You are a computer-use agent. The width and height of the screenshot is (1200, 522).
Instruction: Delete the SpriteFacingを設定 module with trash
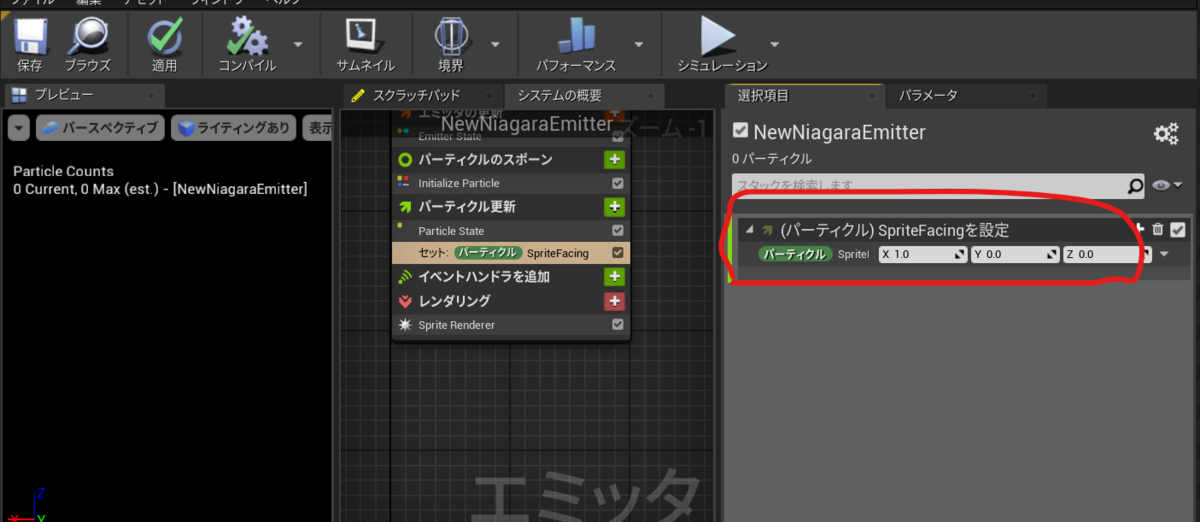pyautogui.click(x=1158, y=229)
